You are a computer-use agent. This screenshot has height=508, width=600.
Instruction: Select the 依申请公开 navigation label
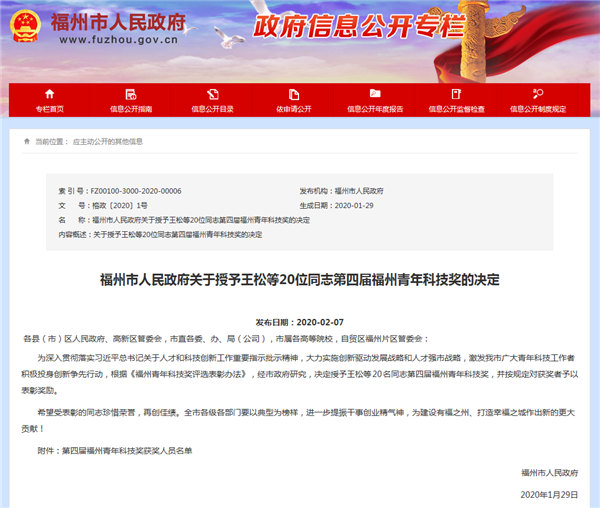coord(294,109)
